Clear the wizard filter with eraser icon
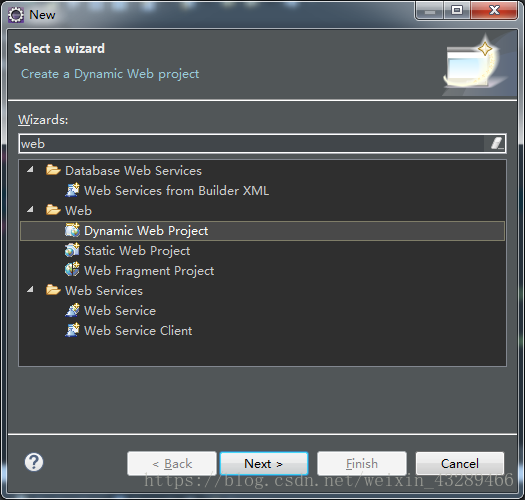 tap(497, 143)
